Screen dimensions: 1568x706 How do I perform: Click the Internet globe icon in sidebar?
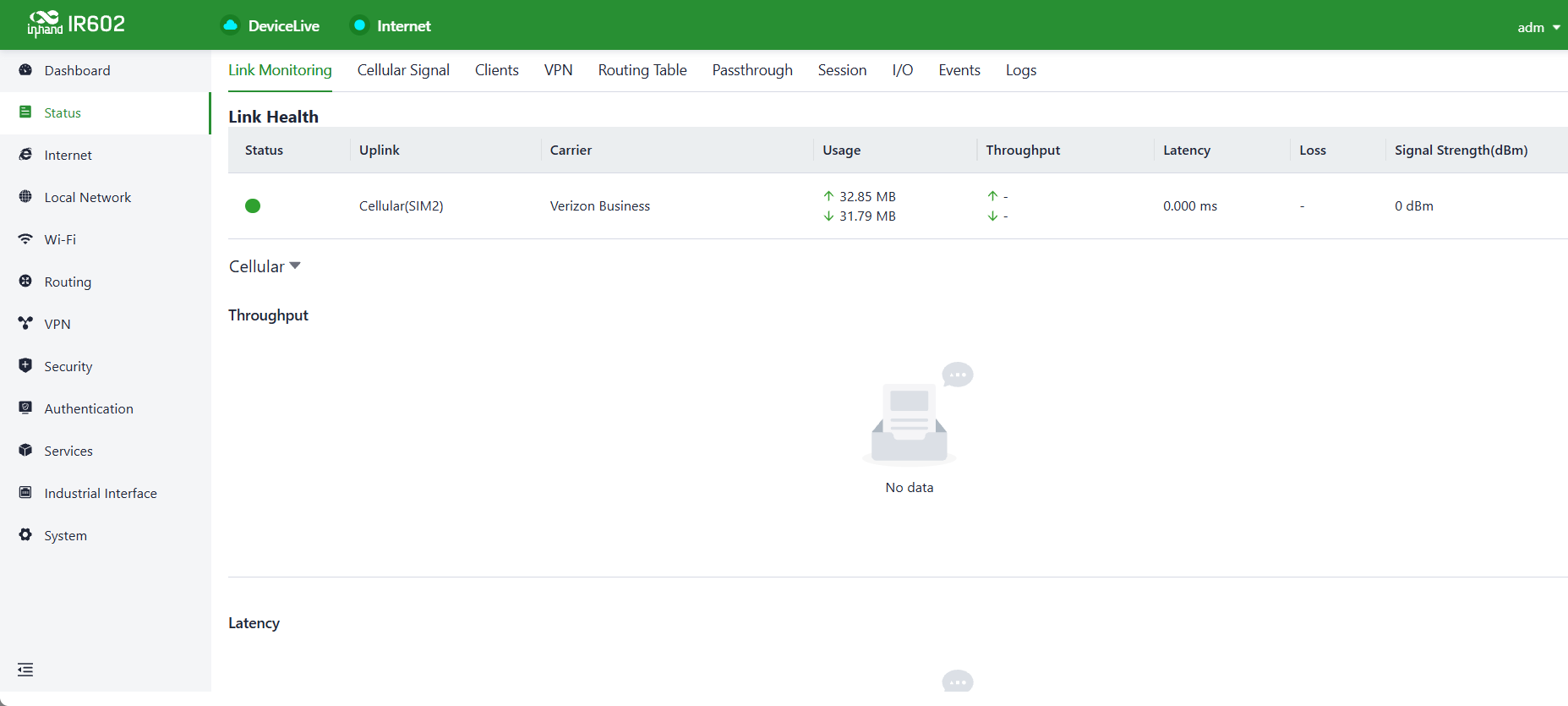25,155
